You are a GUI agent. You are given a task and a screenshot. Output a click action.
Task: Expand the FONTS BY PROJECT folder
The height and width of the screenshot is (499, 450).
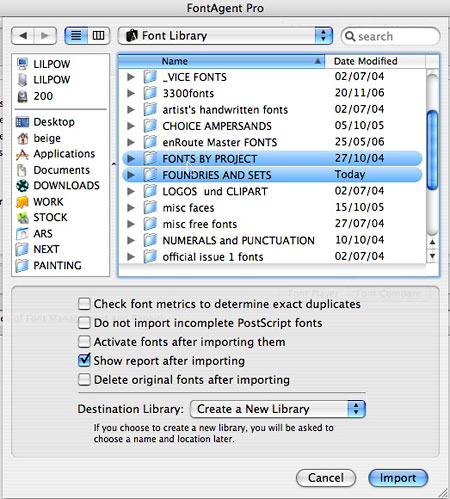click(x=131, y=159)
